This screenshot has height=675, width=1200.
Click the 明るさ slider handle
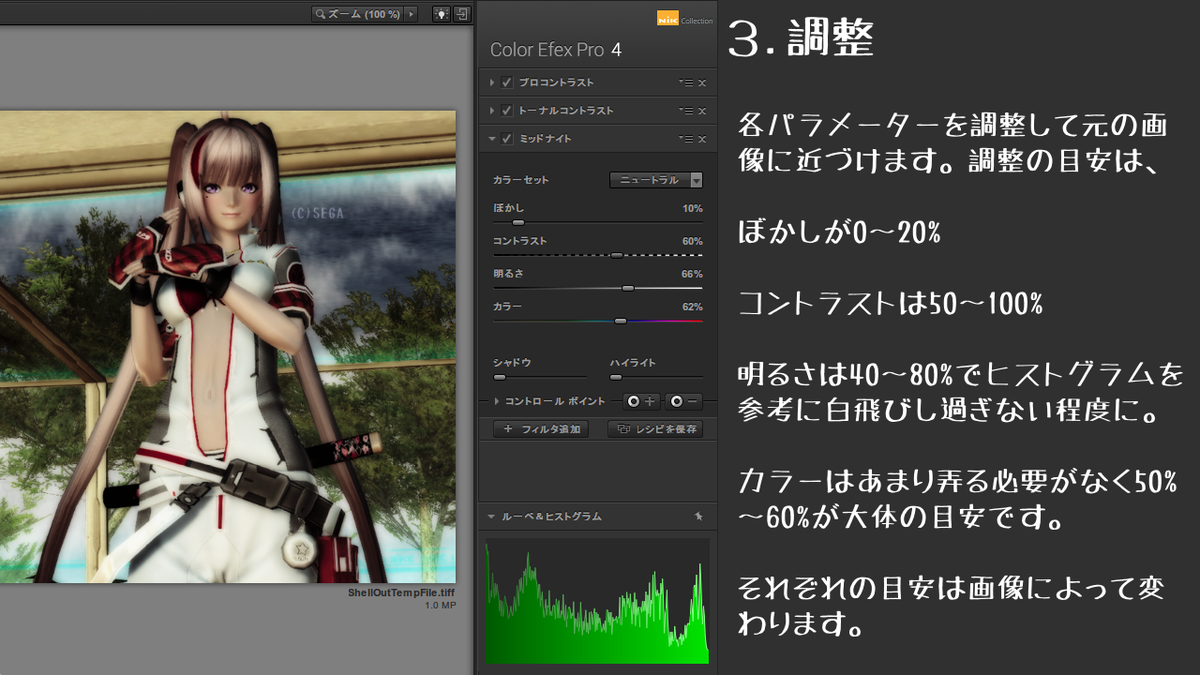pos(628,288)
